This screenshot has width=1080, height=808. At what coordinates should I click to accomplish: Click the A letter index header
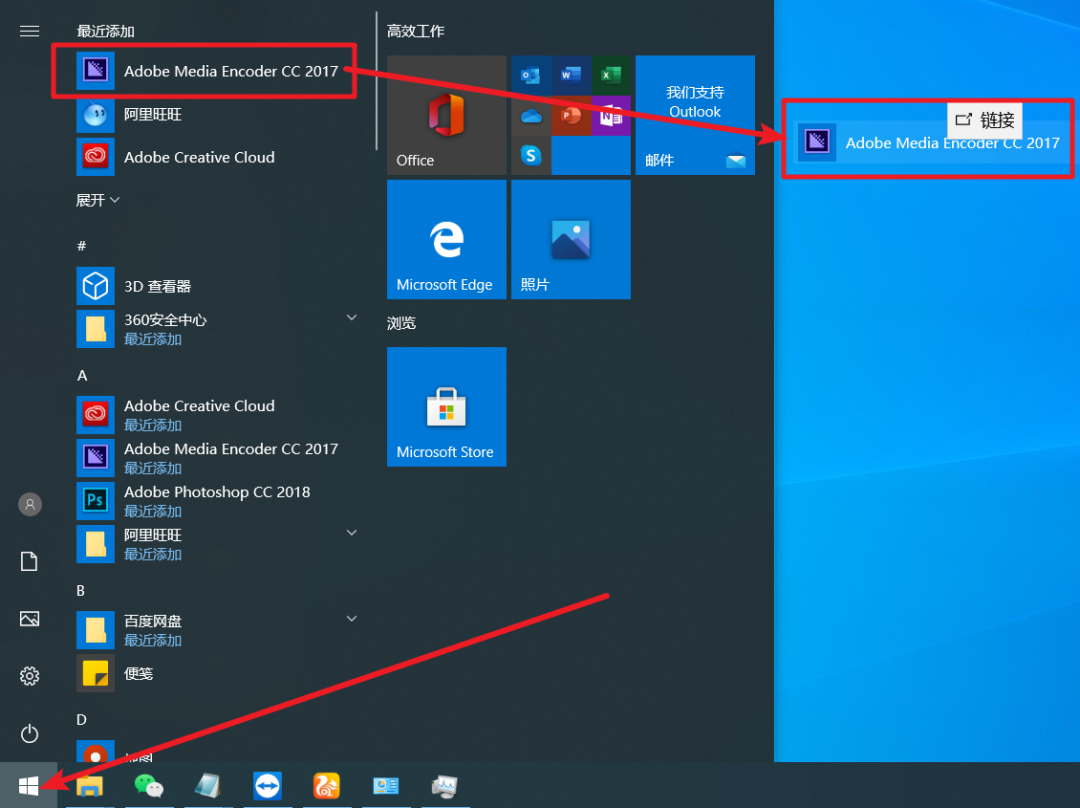point(82,375)
